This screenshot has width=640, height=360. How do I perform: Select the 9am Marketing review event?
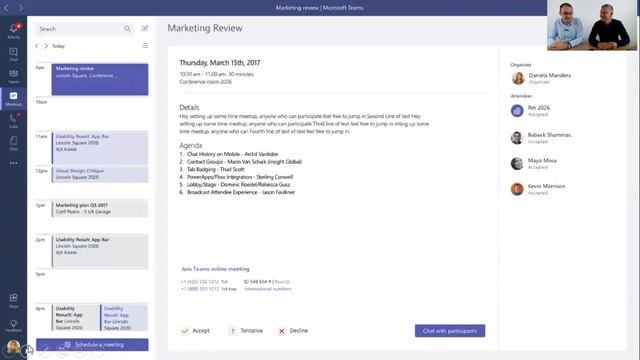(x=100, y=79)
